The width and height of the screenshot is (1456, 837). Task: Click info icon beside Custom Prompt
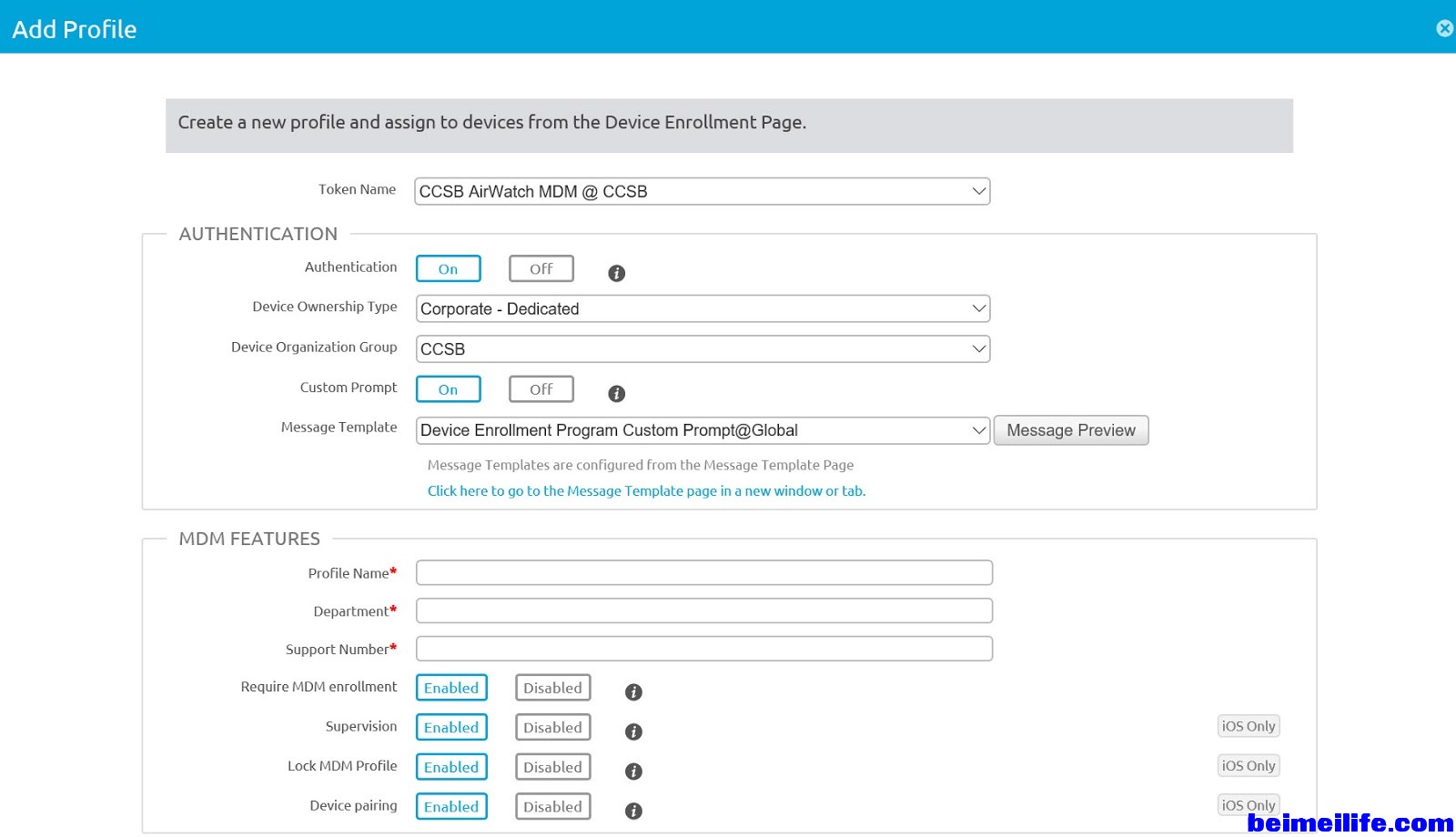[616, 394]
